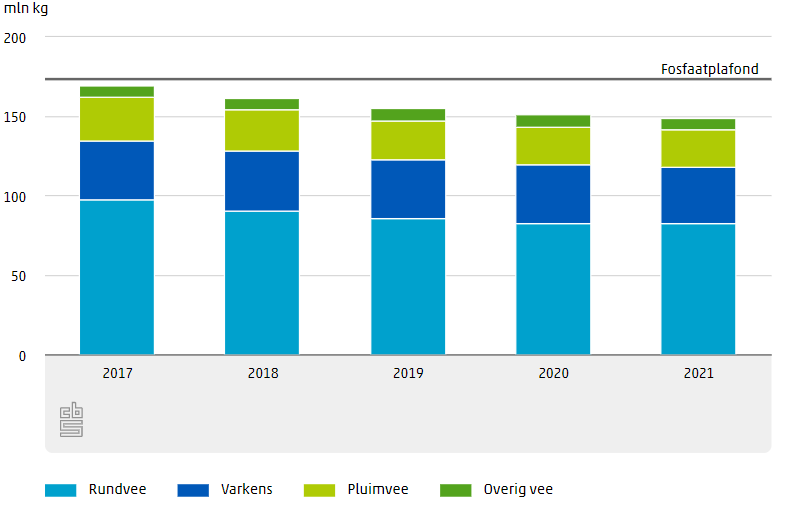Select the 2020 Overig vee bar segment
Image resolution: width=792 pixels, height=506 pixels.
(553, 121)
